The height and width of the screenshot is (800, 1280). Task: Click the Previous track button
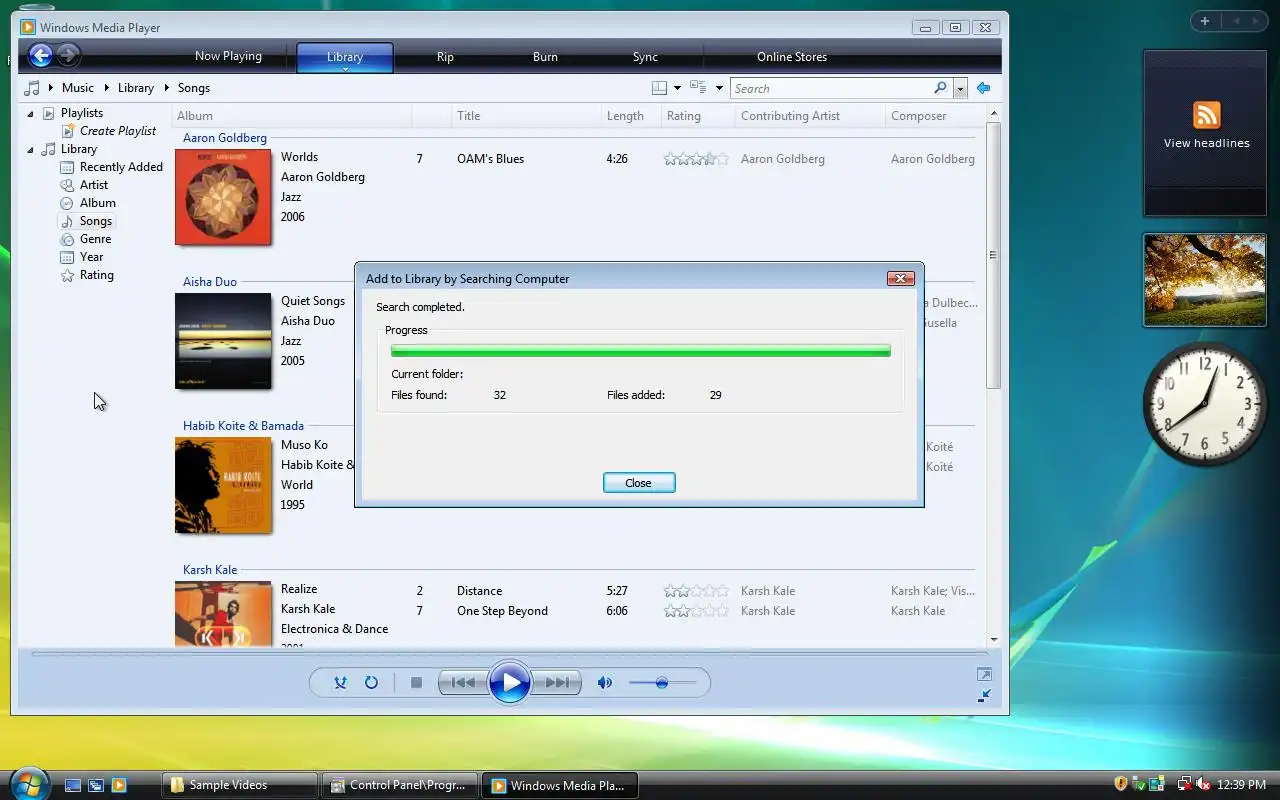point(463,682)
